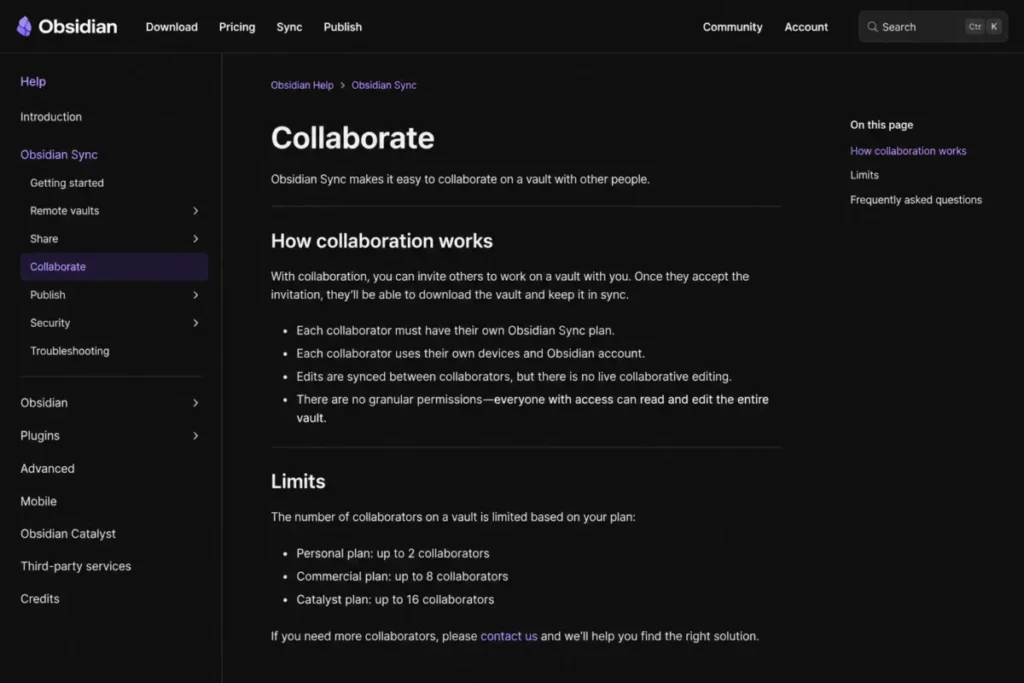This screenshot has width=1024, height=683.
Task: Click the contact us link
Action: tap(509, 636)
